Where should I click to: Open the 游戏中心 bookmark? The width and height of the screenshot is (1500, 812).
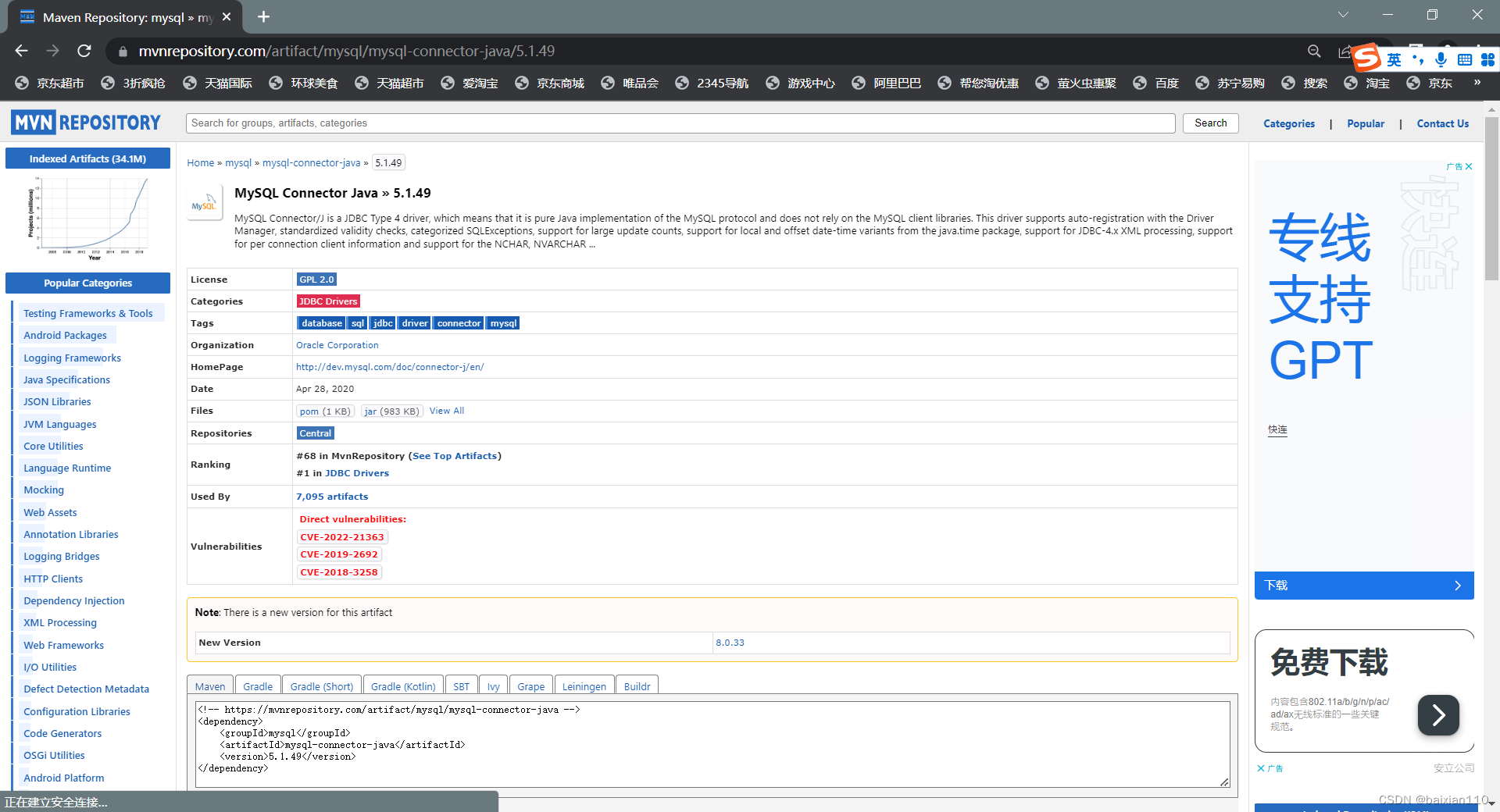click(x=801, y=83)
